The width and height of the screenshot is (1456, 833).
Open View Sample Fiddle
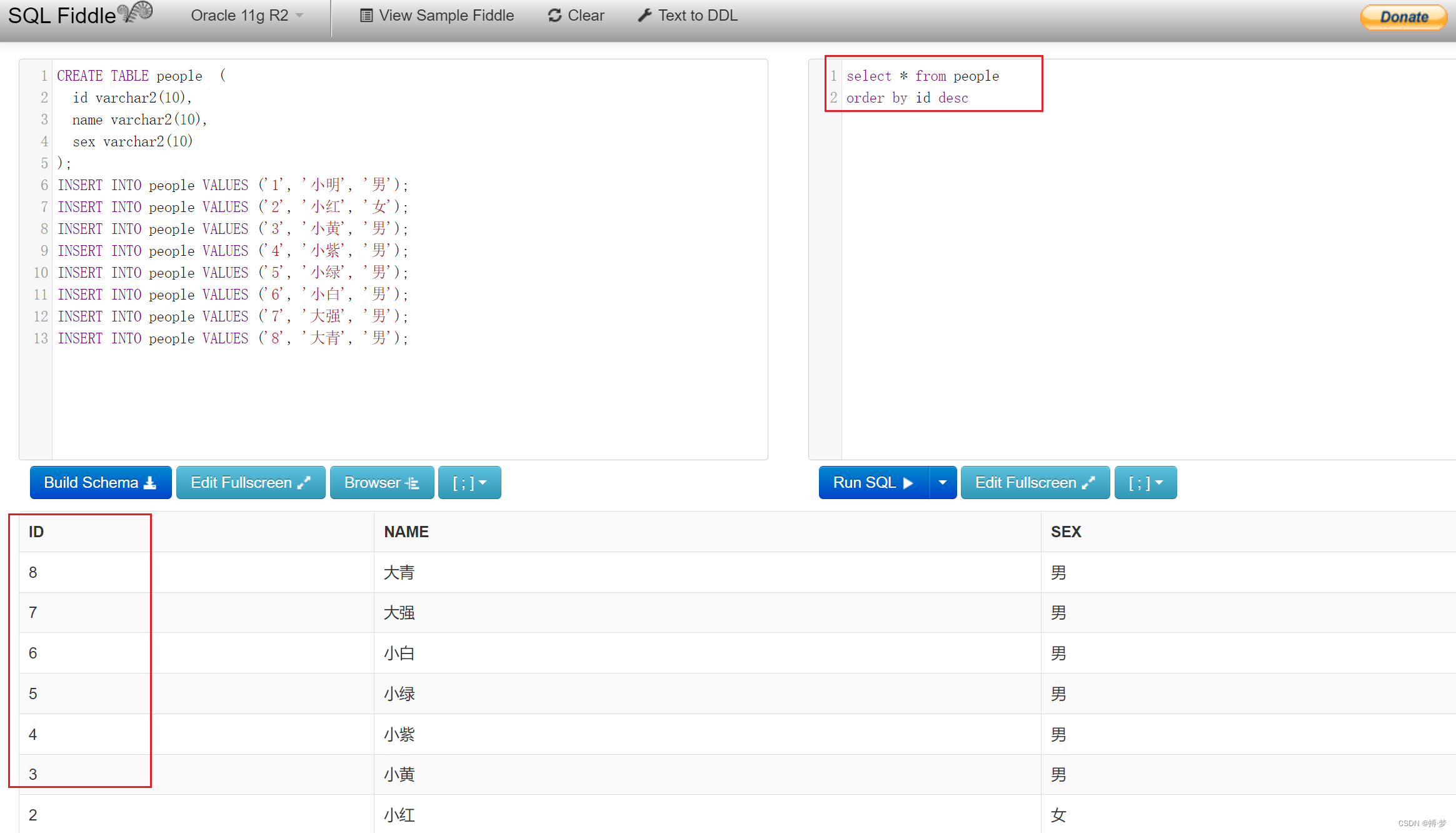(437, 16)
